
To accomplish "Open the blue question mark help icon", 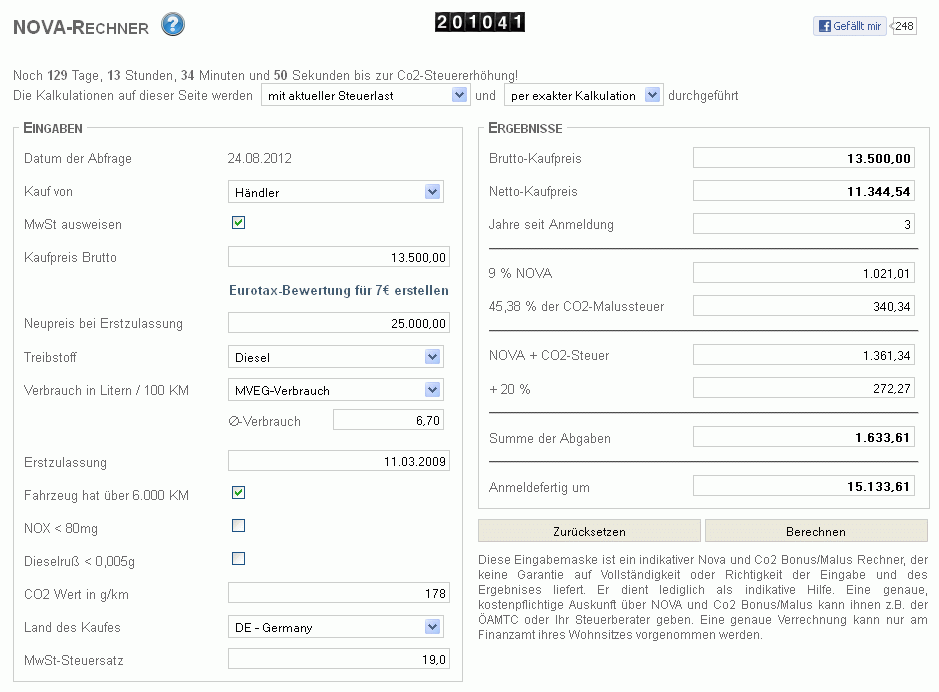I will coord(172,25).
